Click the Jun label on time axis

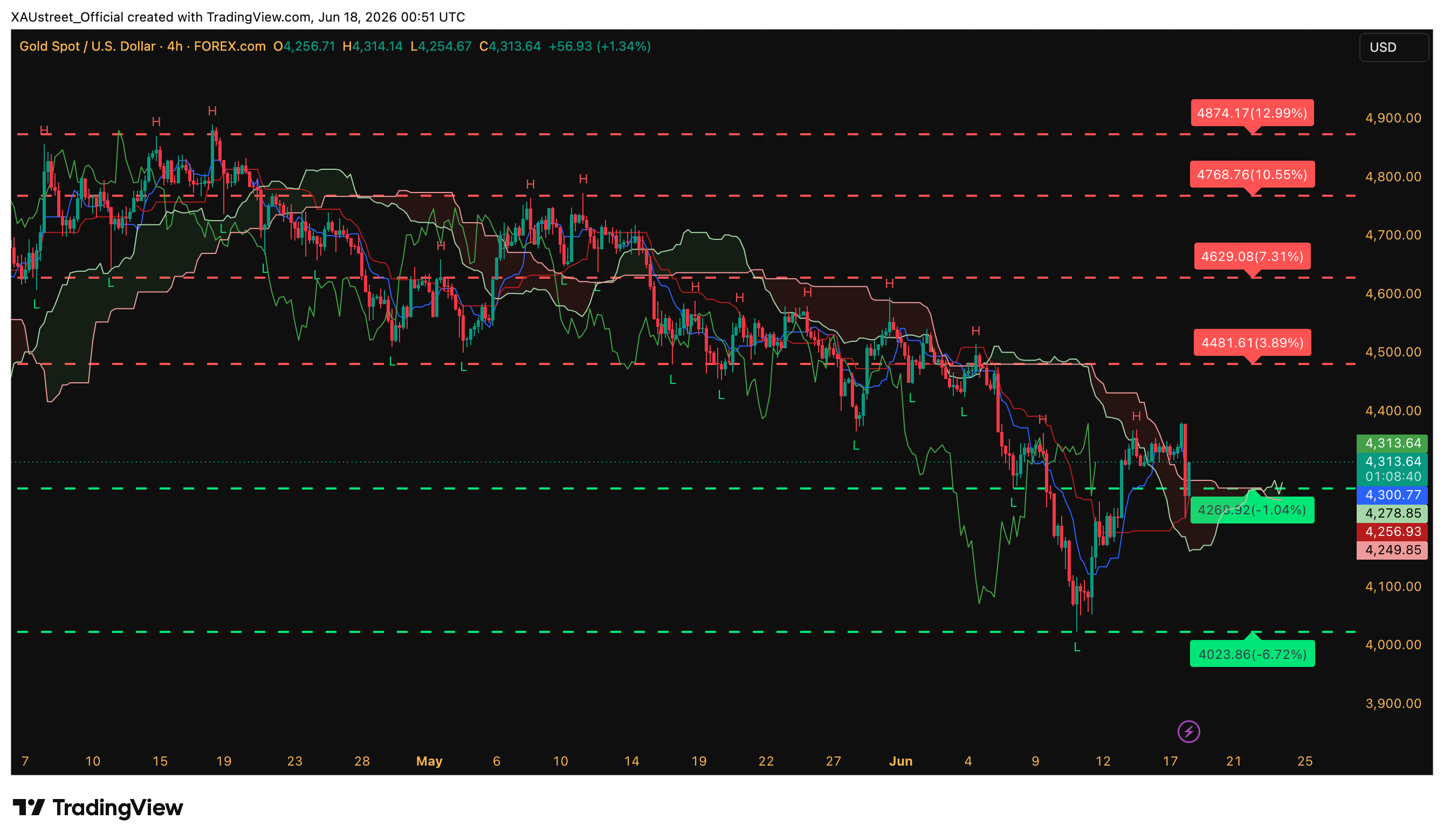900,761
